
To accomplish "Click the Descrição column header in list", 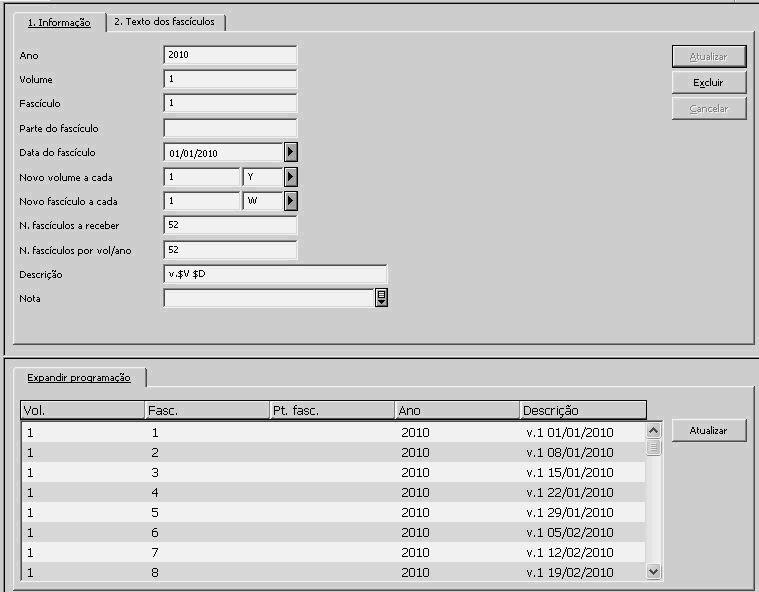I will 583,410.
